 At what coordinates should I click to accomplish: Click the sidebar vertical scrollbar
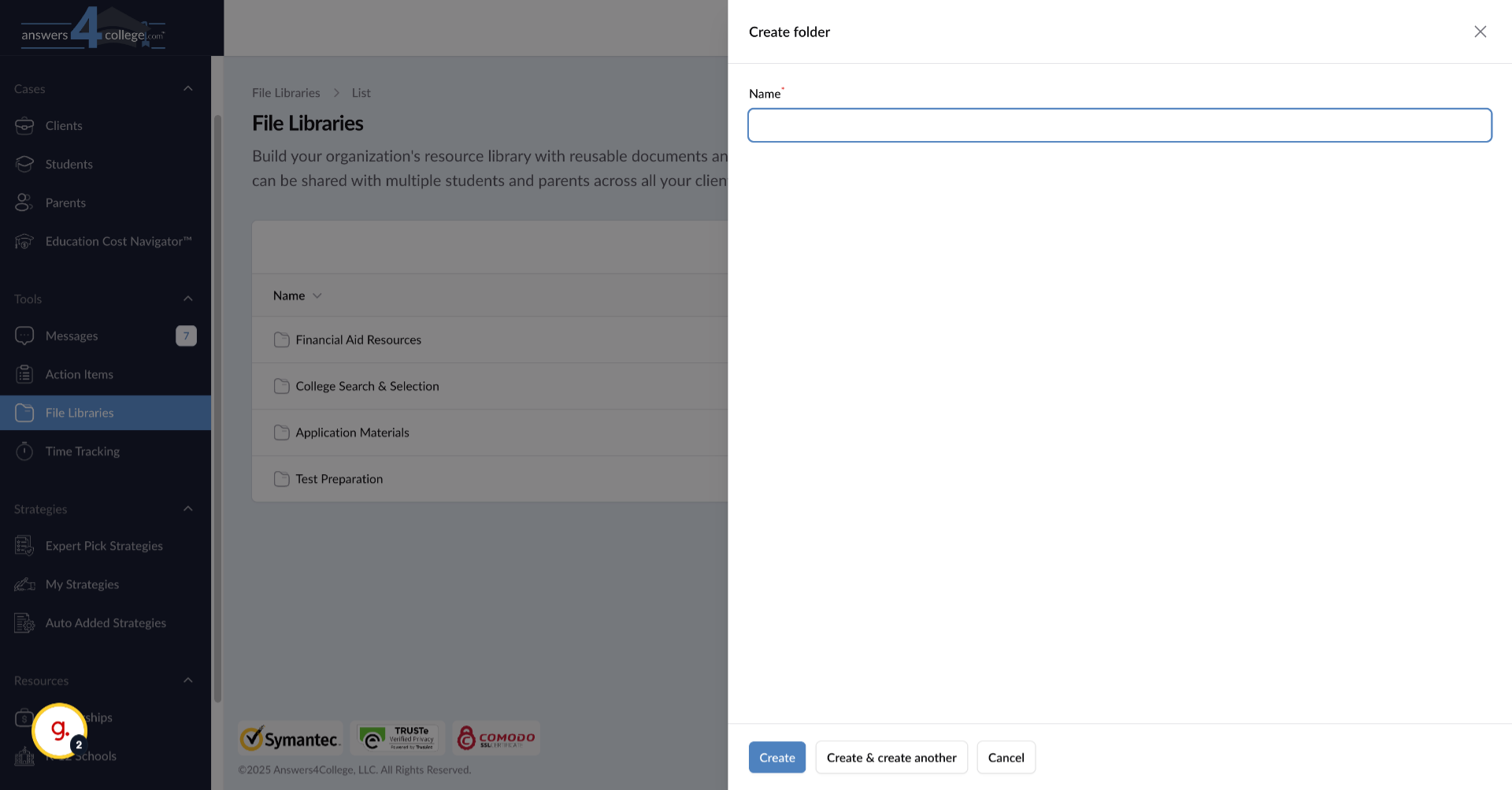(x=217, y=408)
